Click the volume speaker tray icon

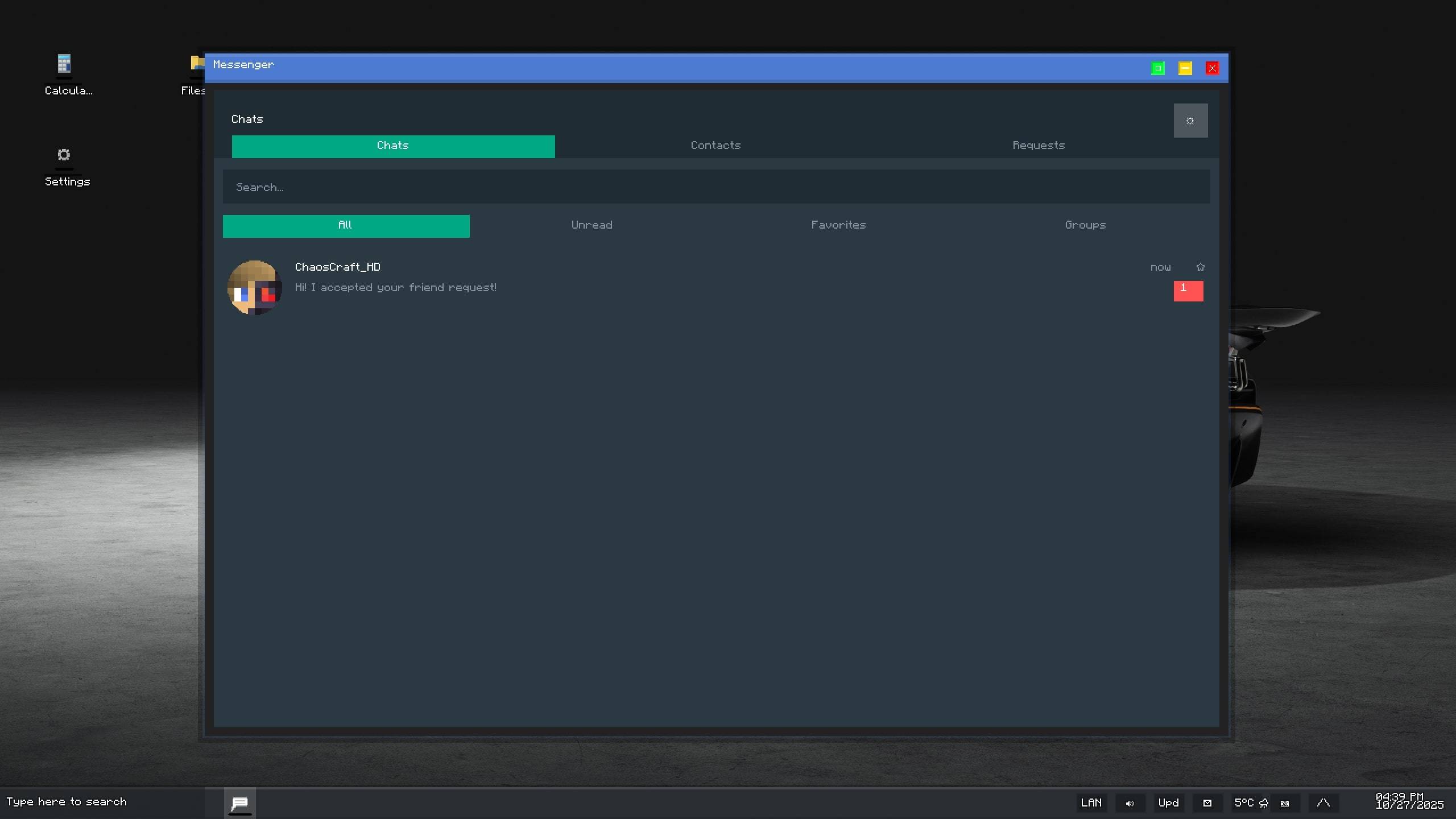point(1130,803)
